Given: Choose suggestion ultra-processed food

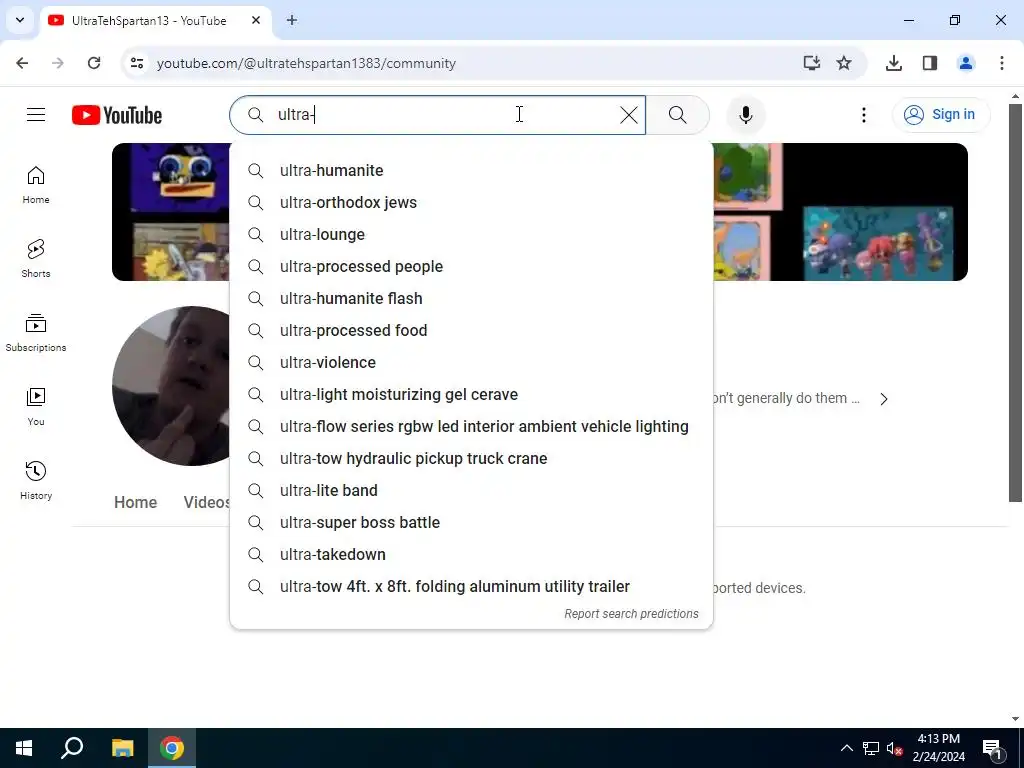Looking at the screenshot, I should pyautogui.click(x=472, y=330).
